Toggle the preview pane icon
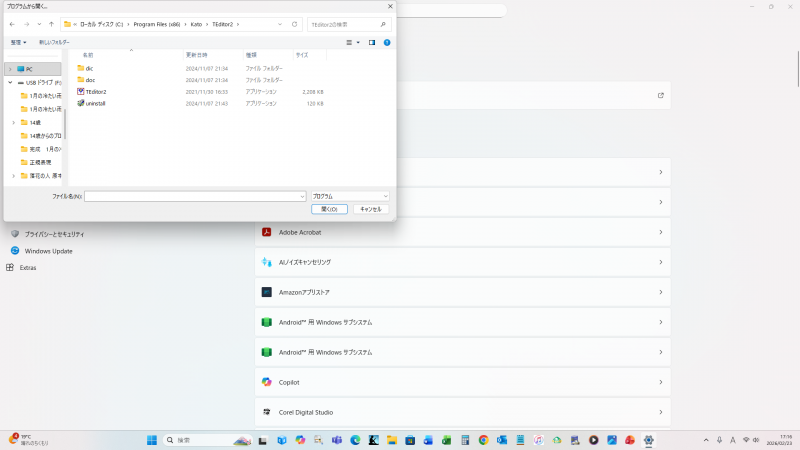Screen dimensions: 800x450 (x=372, y=43)
